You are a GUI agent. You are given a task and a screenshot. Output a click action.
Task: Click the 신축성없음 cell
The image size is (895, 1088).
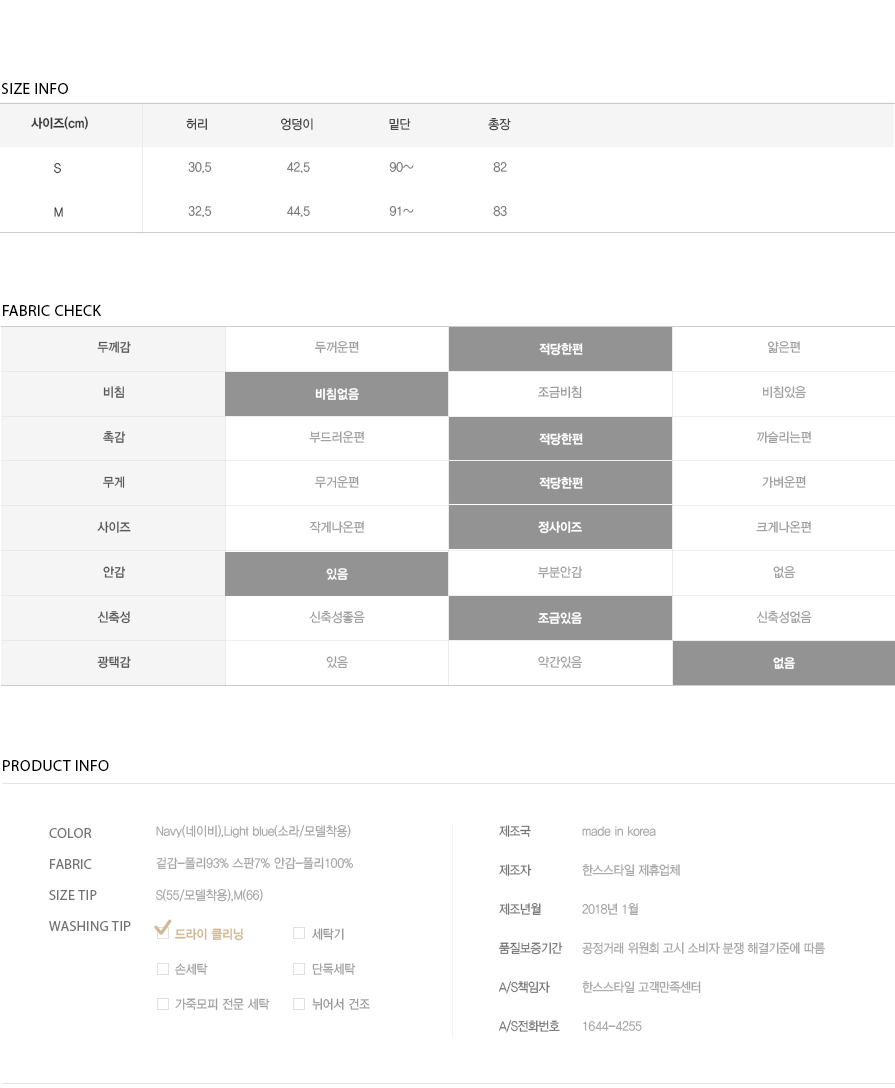pos(784,617)
